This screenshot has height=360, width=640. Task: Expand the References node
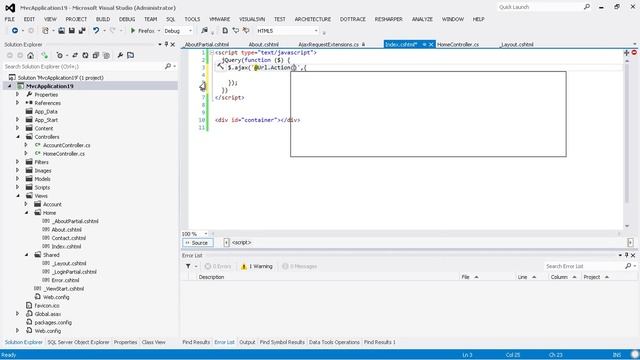[x=18, y=103]
